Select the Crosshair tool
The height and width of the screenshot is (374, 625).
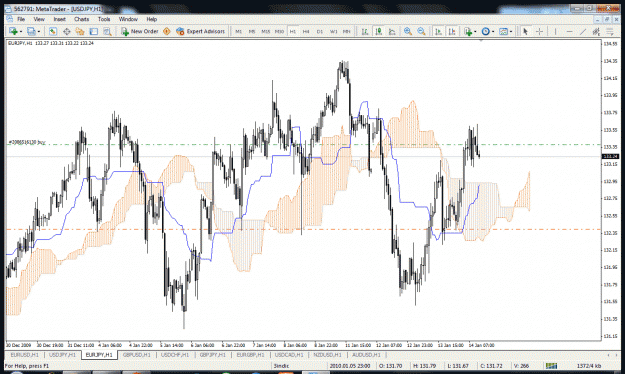point(539,31)
